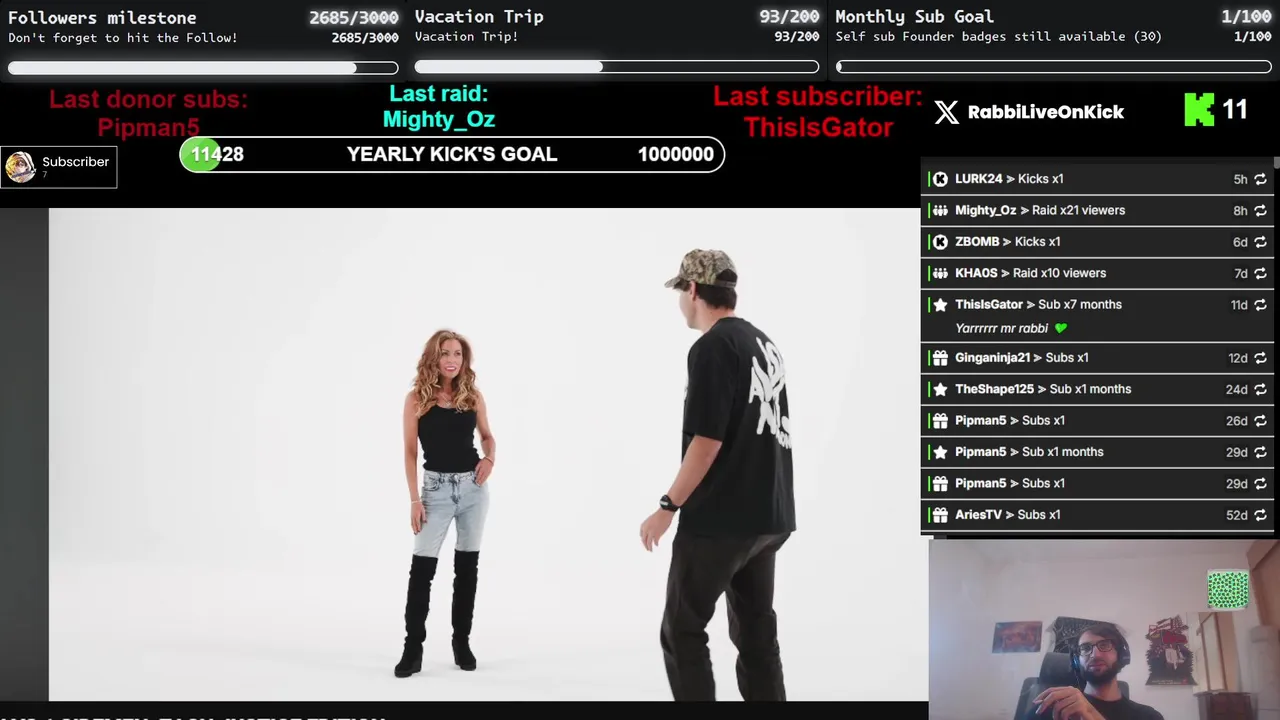Click the Followers milestone progress bar

click(x=203, y=68)
